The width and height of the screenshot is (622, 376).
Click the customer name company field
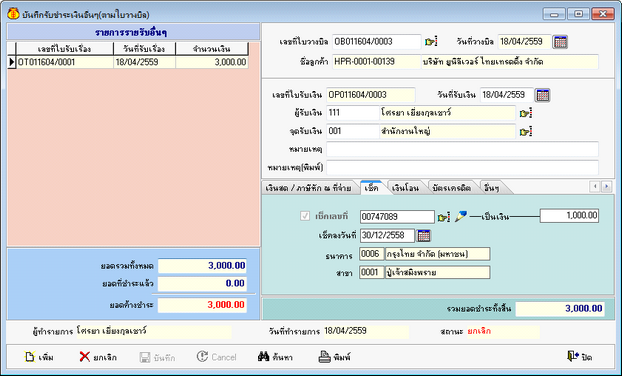pyautogui.click(x=510, y=62)
